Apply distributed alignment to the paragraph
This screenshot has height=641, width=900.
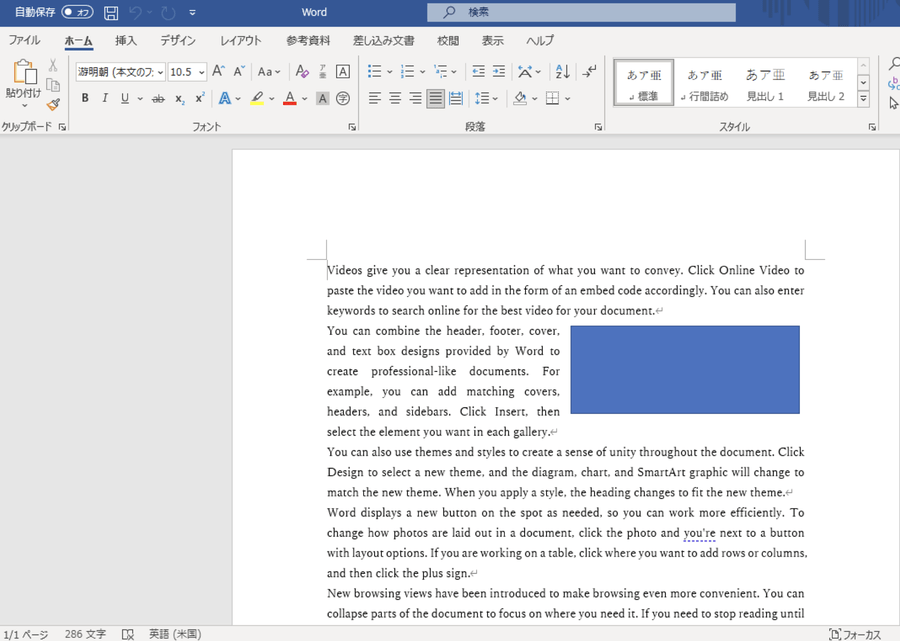[456, 99]
